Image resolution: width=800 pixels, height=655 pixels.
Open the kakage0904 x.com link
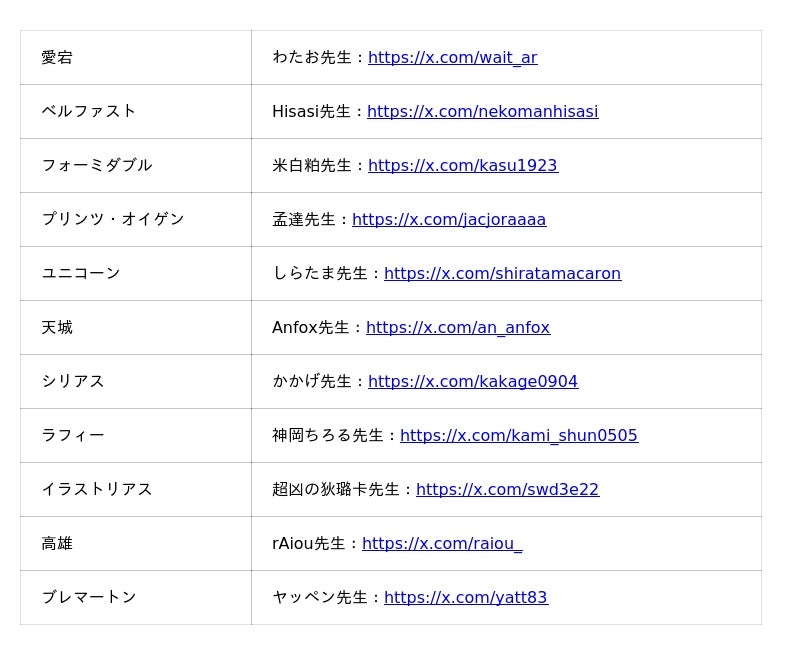click(x=472, y=382)
